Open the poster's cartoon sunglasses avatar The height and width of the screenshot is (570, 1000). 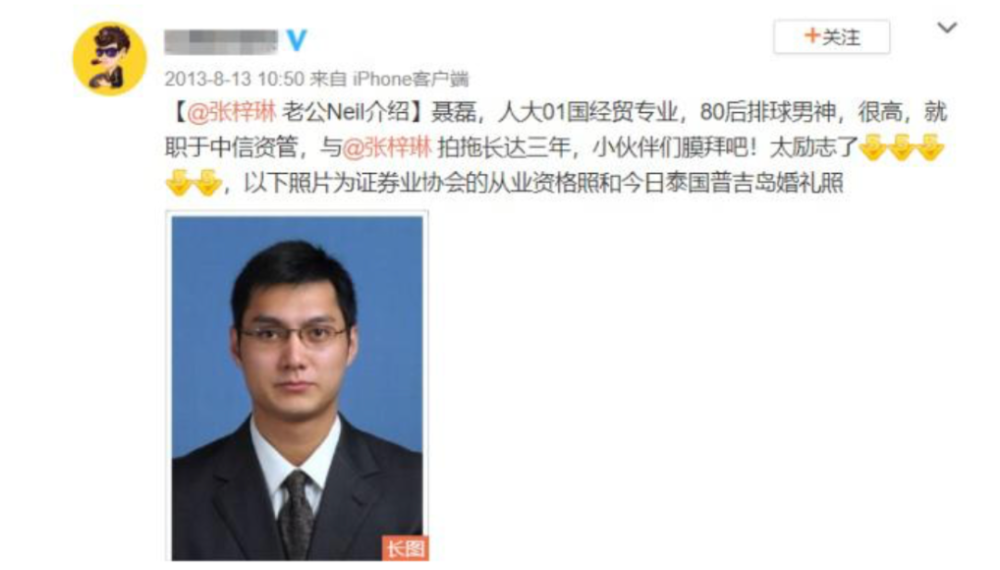click(109, 58)
